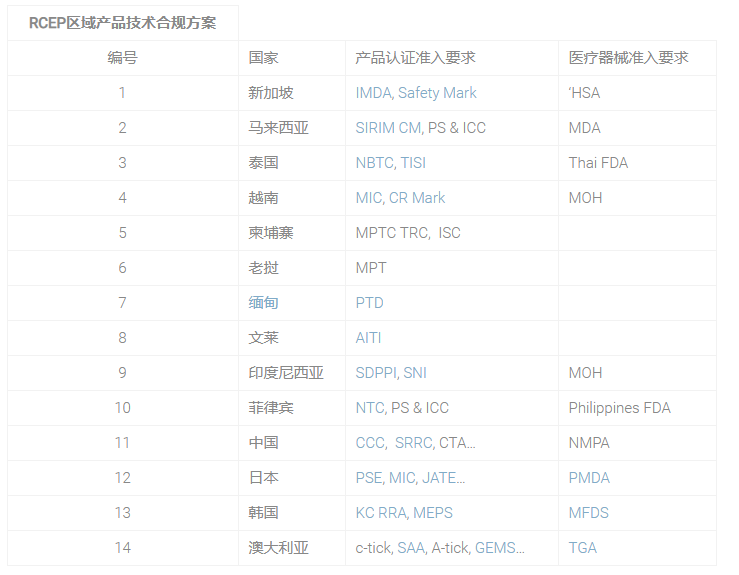The width and height of the screenshot is (739, 575).
Task: Open the 缅甸 country link
Action: click(x=263, y=303)
